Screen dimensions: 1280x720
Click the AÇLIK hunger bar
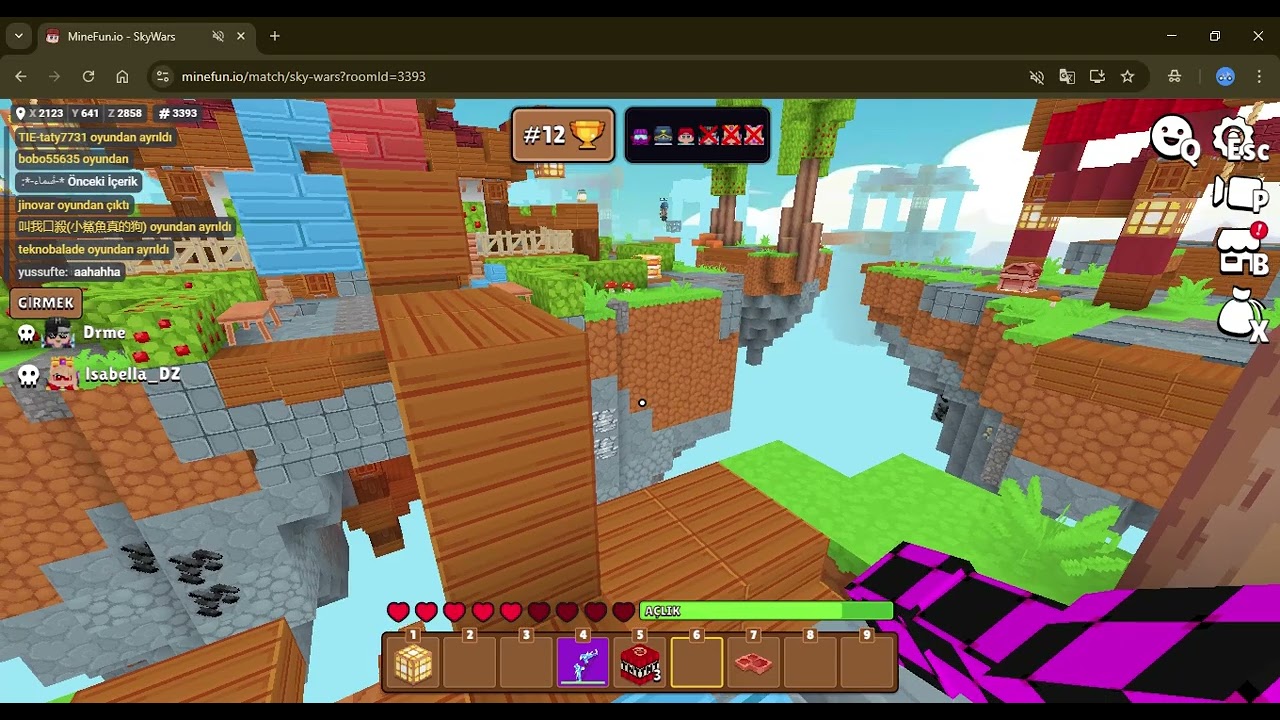coord(766,611)
